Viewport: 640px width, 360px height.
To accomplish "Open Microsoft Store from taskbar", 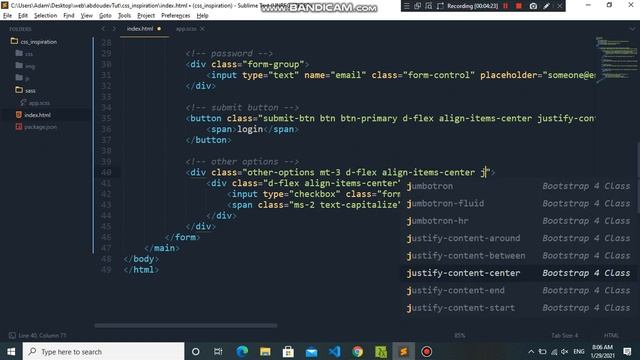I will pyautogui.click(x=288, y=351).
